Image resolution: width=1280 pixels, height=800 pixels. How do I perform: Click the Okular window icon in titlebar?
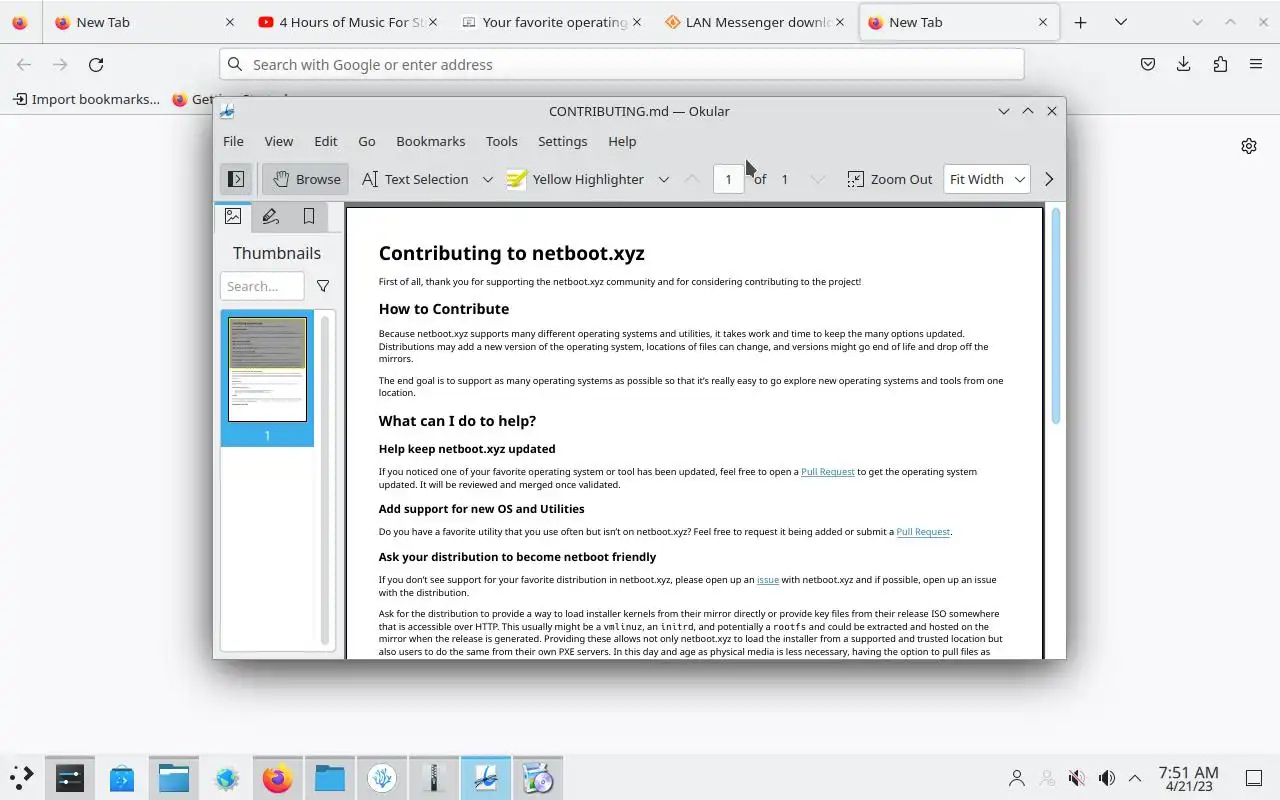(x=228, y=111)
